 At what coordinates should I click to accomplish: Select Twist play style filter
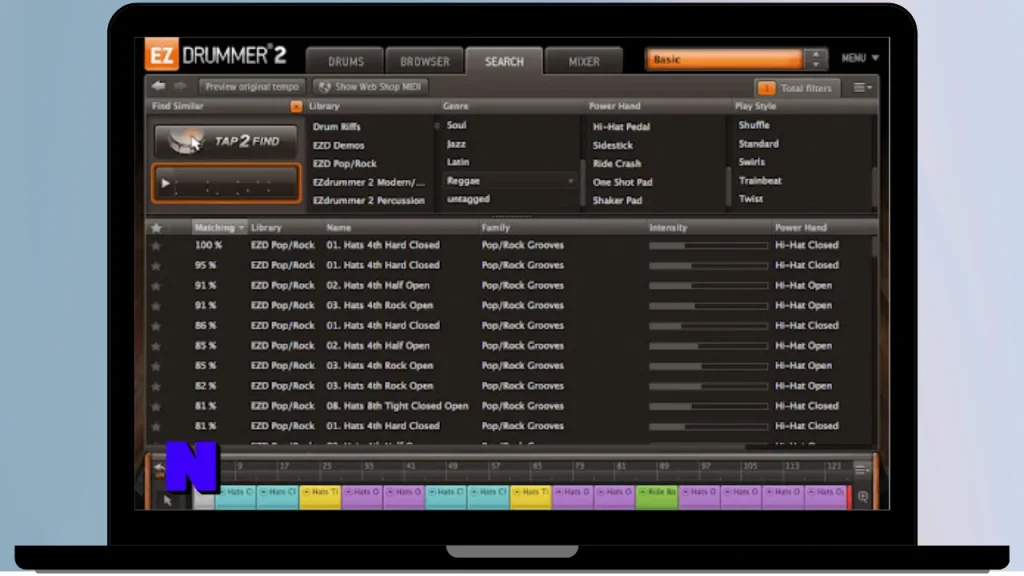pyautogui.click(x=750, y=199)
